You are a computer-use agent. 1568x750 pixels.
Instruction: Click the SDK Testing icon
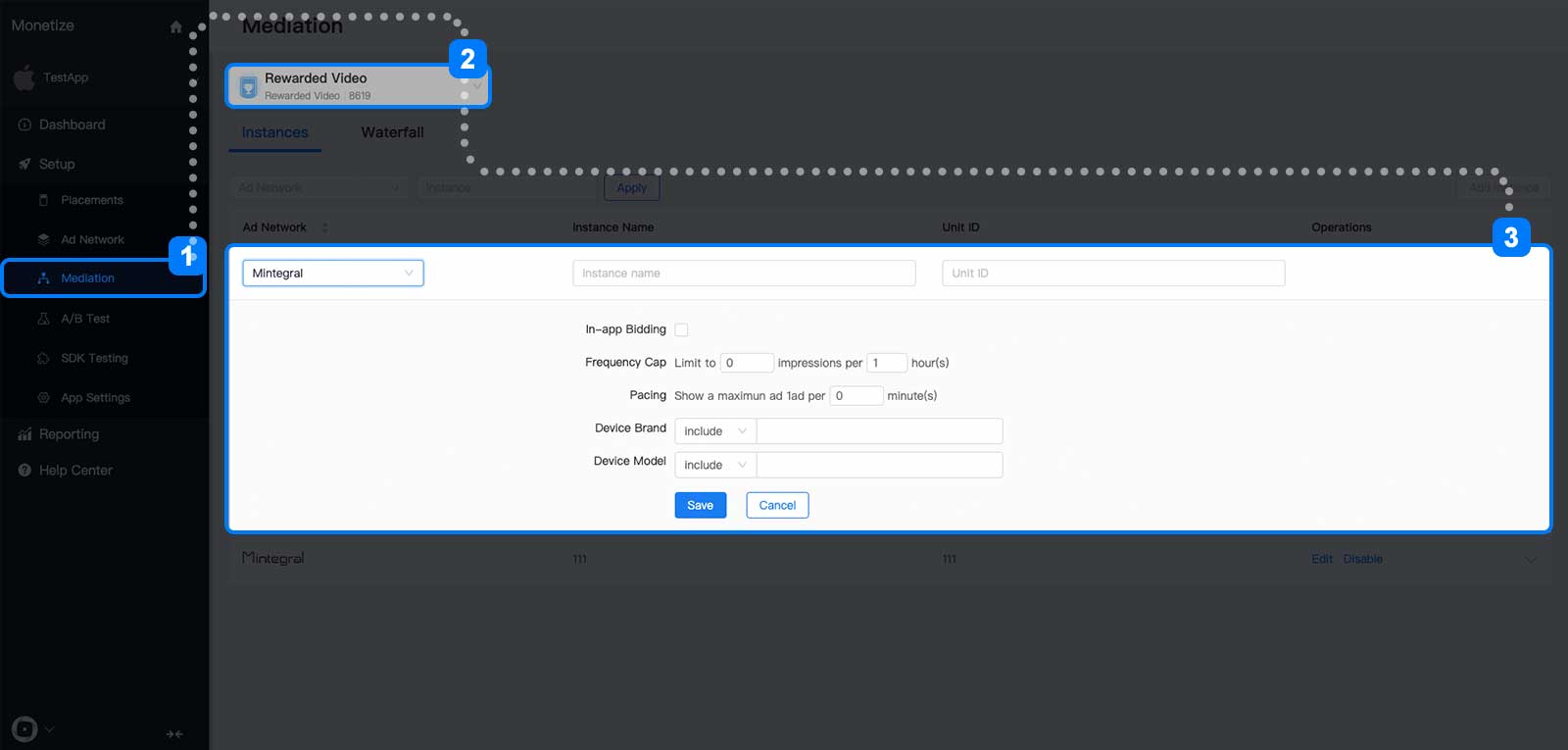coord(43,358)
